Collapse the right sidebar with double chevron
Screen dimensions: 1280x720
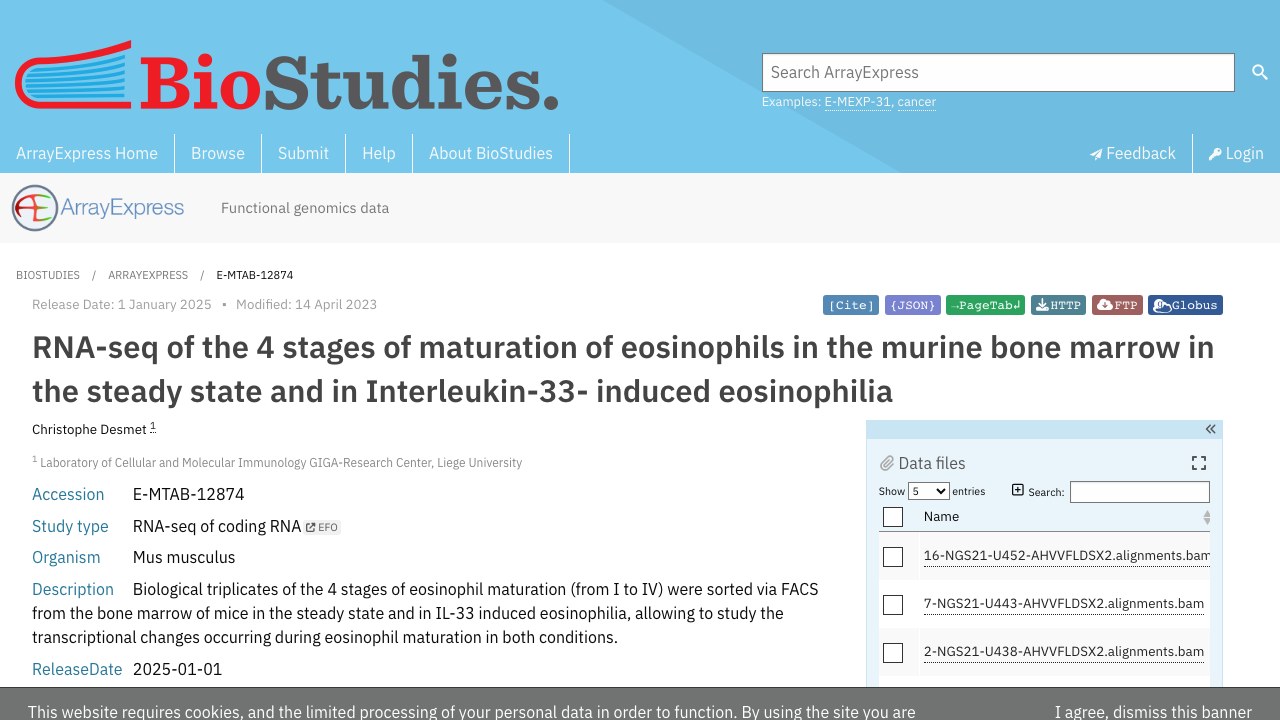click(1210, 429)
